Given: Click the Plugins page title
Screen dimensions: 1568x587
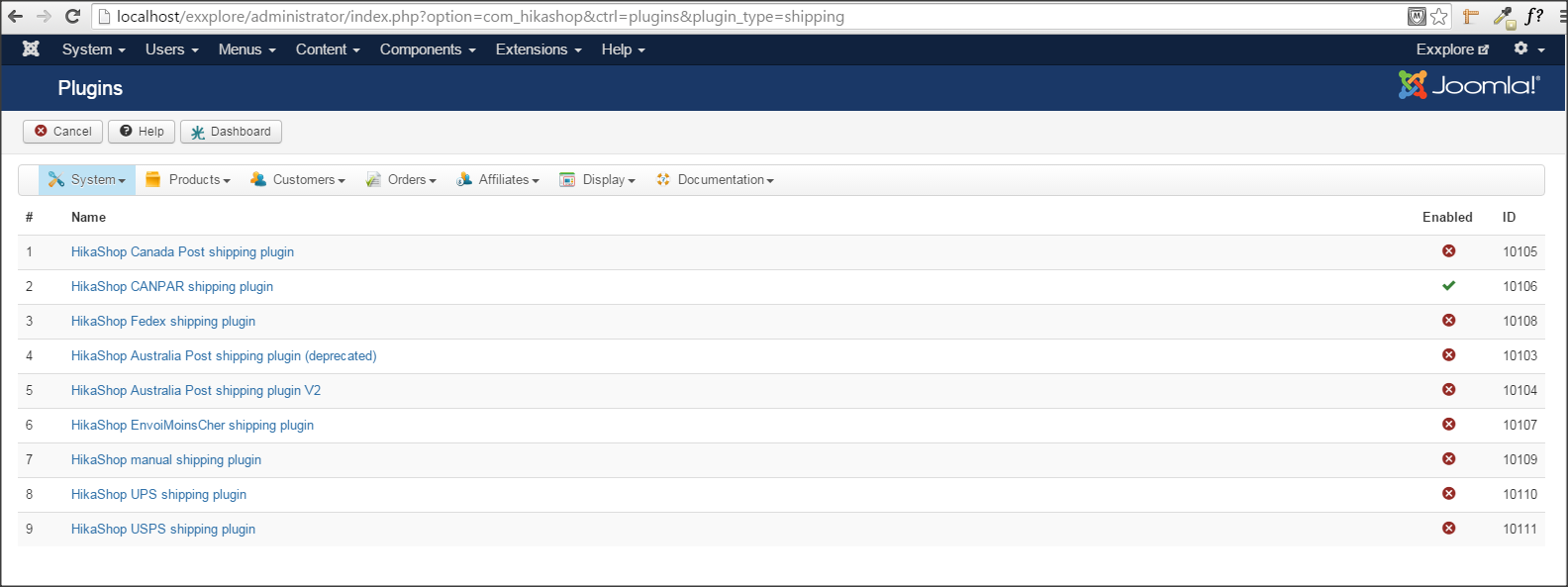Looking at the screenshot, I should coord(90,88).
